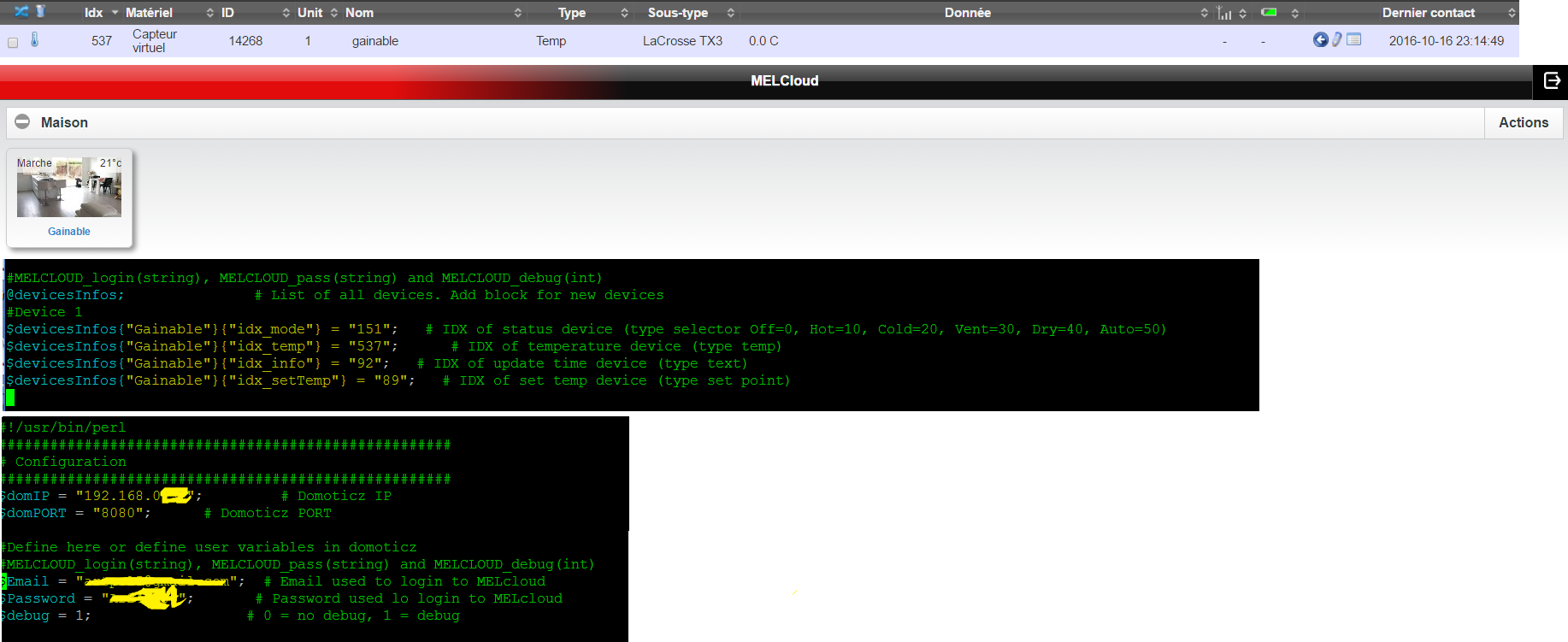Tick the checkbox for device 537

[x=13, y=43]
